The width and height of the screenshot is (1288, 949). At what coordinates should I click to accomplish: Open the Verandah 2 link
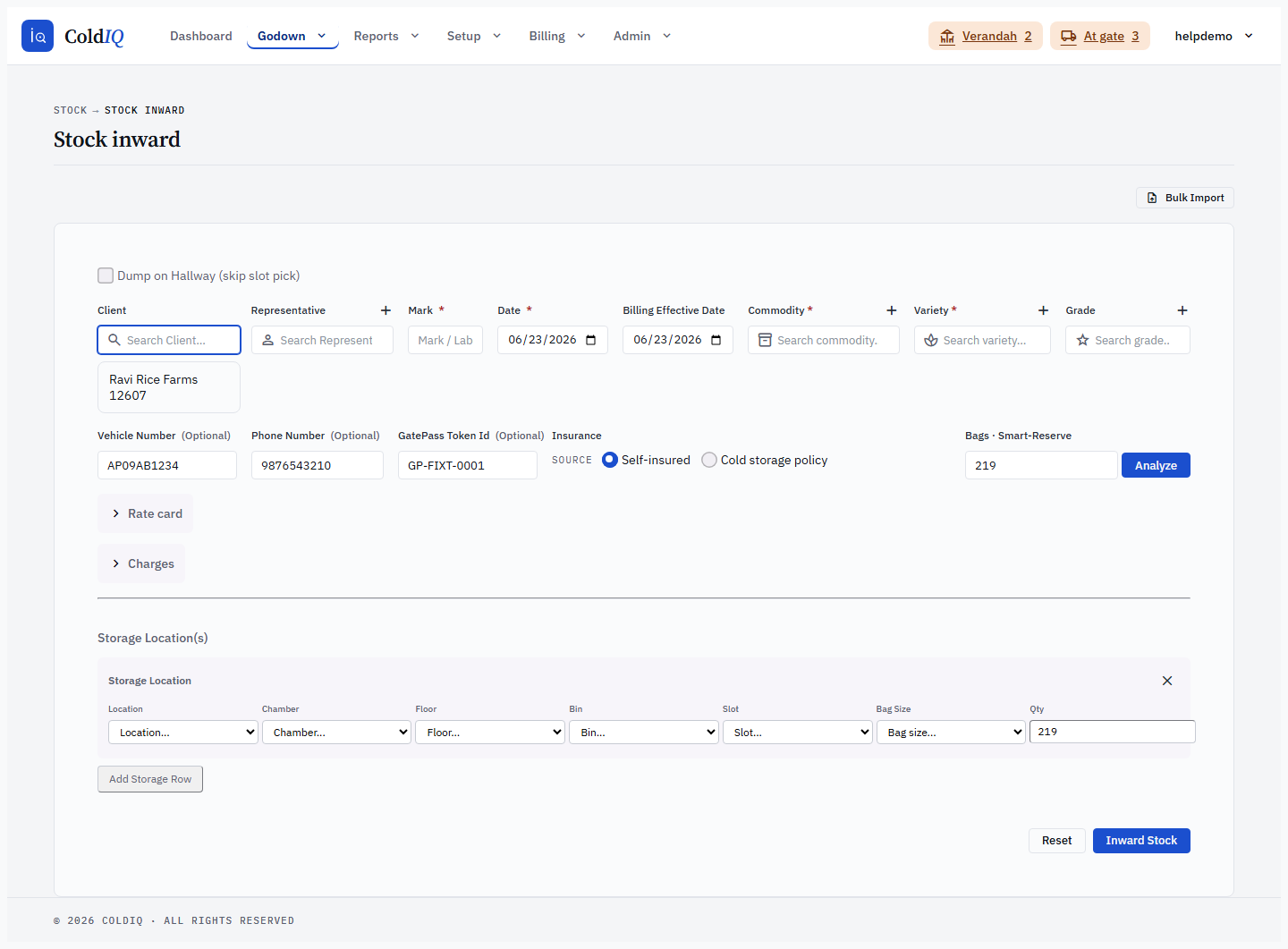tap(986, 36)
